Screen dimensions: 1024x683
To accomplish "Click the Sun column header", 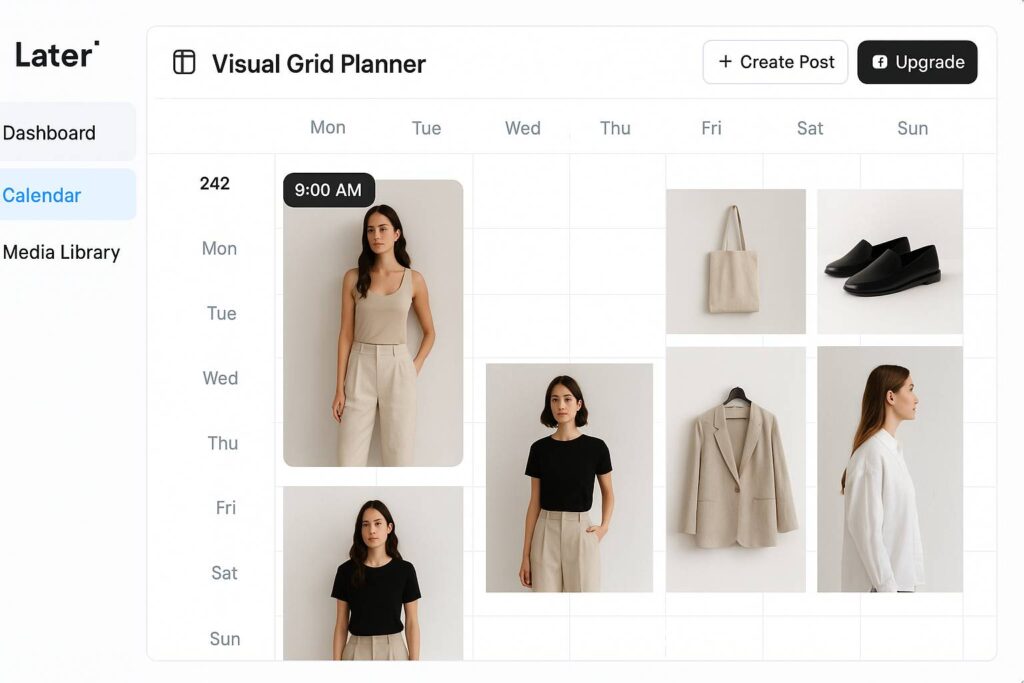I will 912,128.
